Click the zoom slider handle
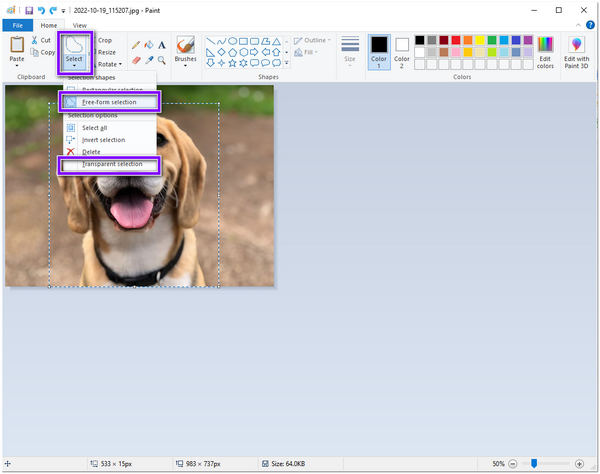 (534, 464)
